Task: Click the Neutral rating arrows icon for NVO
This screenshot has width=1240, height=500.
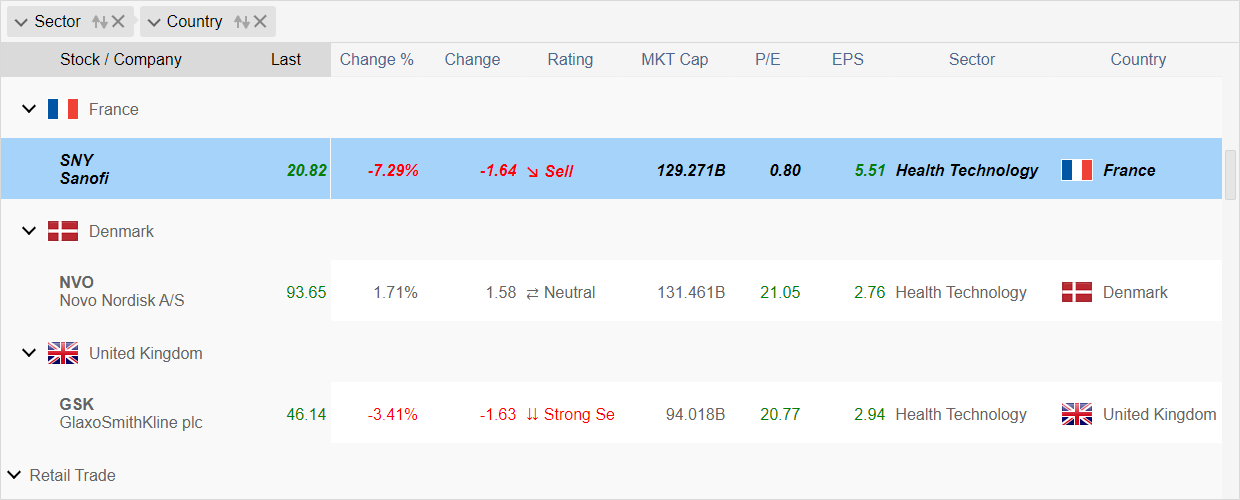Action: 532,293
